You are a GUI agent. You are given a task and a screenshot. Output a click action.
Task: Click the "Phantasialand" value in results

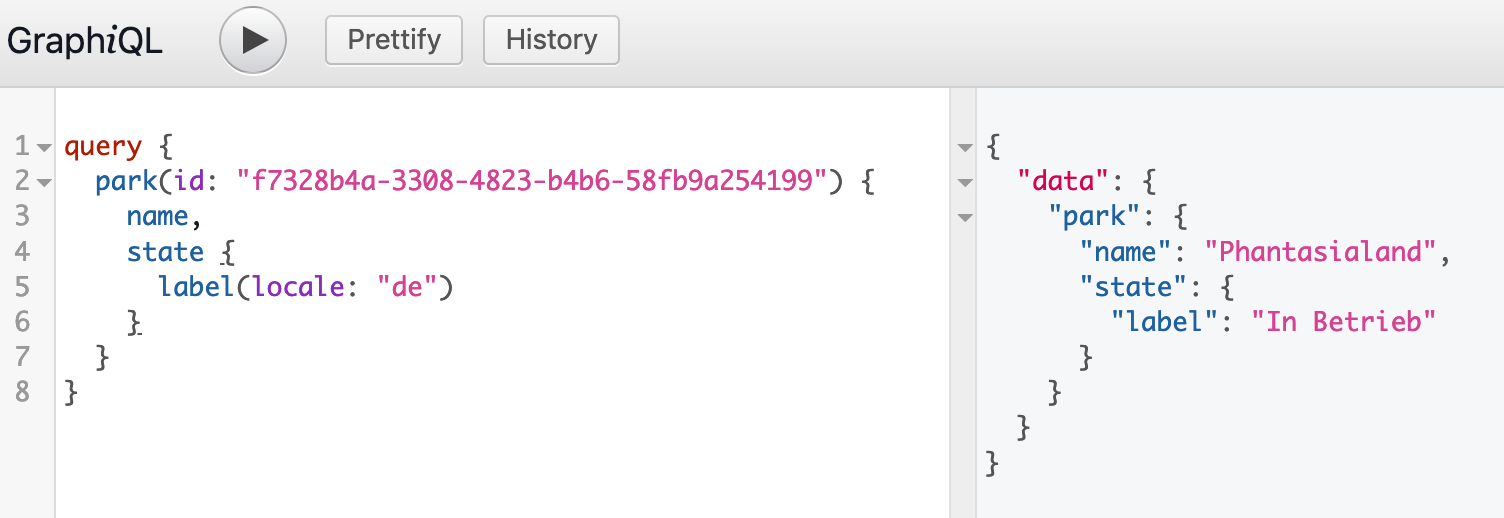click(x=1322, y=252)
